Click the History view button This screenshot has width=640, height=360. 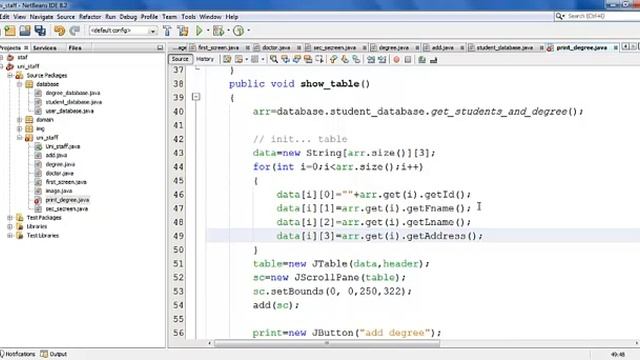point(204,59)
